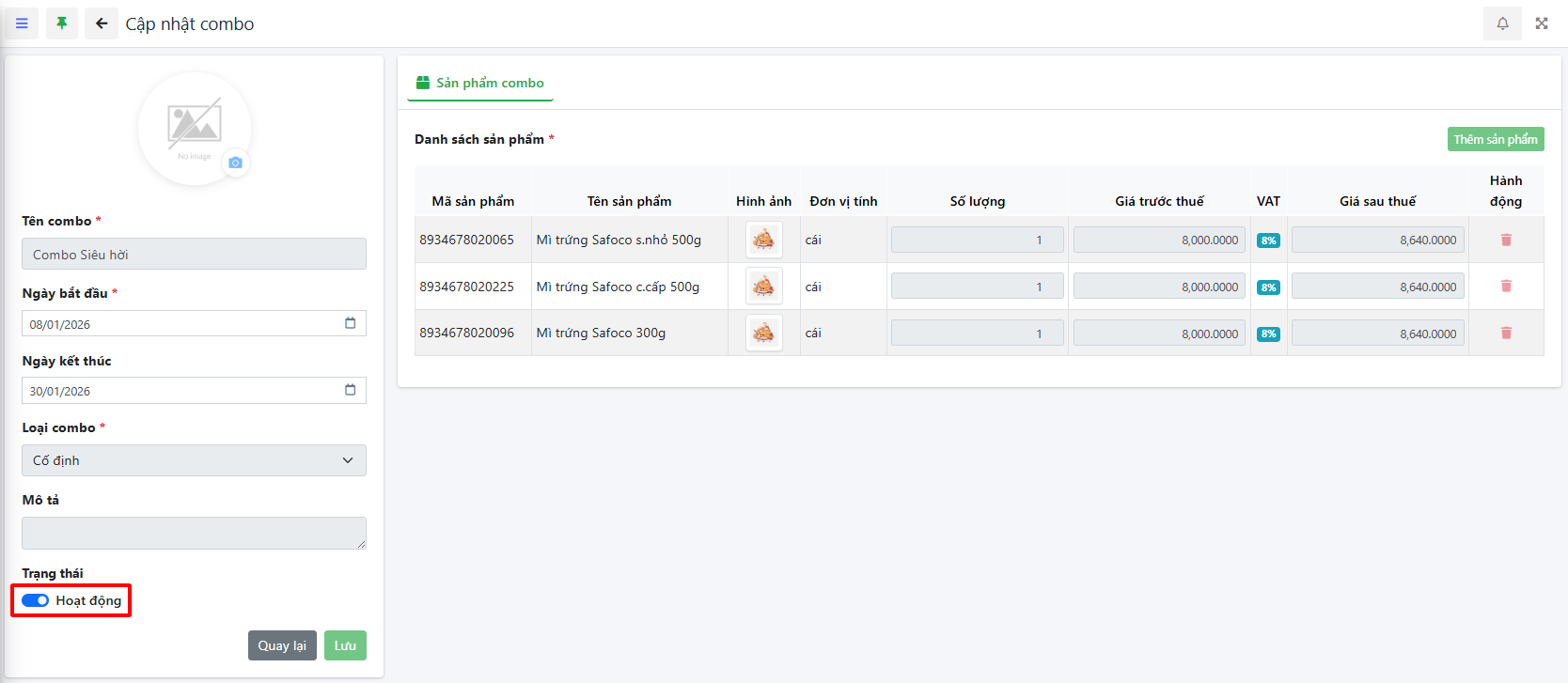Open the hamburger sidebar menu
This screenshot has height=683, width=1568.
tap(22, 23)
